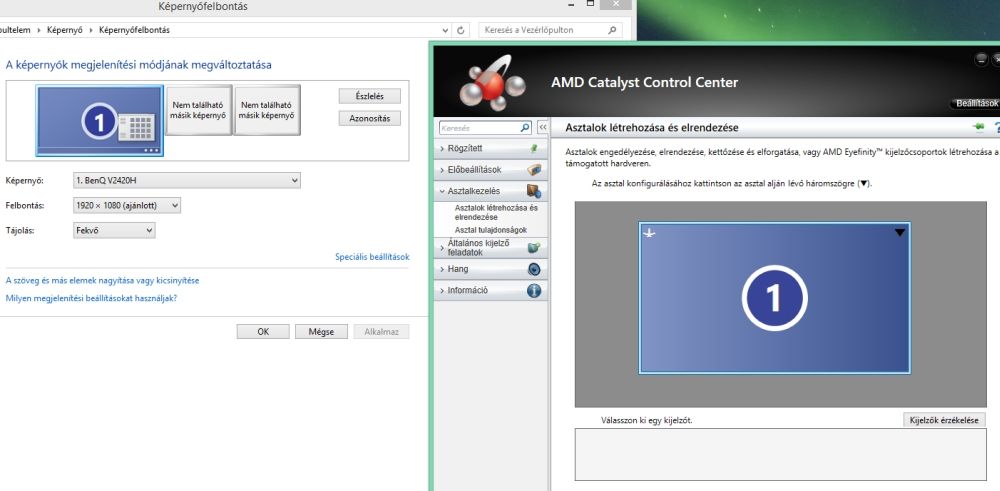Expand the Információ section
The image size is (1000, 491).
[x=442, y=290]
